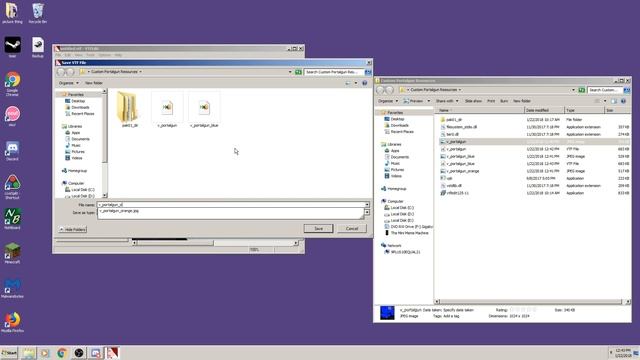Click back arrow in Explorer window

[x=380, y=90]
